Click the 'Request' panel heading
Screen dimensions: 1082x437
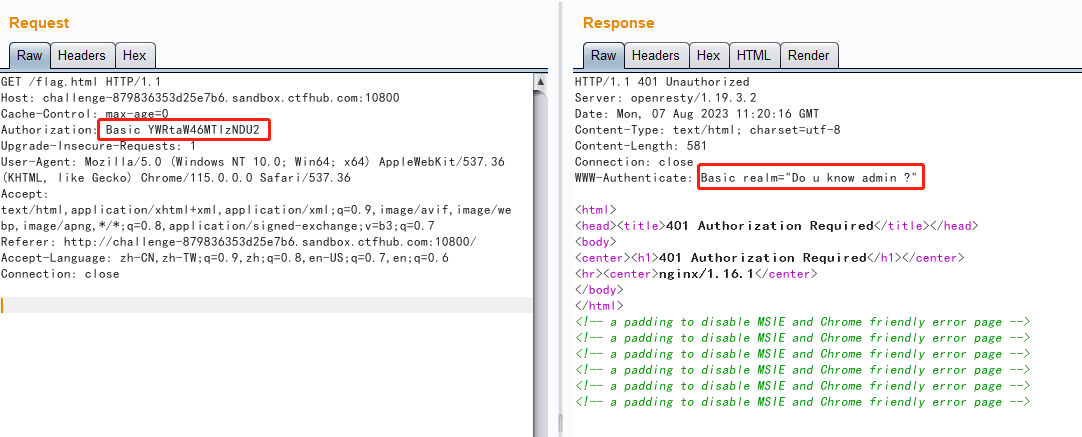pyautogui.click(x=39, y=23)
